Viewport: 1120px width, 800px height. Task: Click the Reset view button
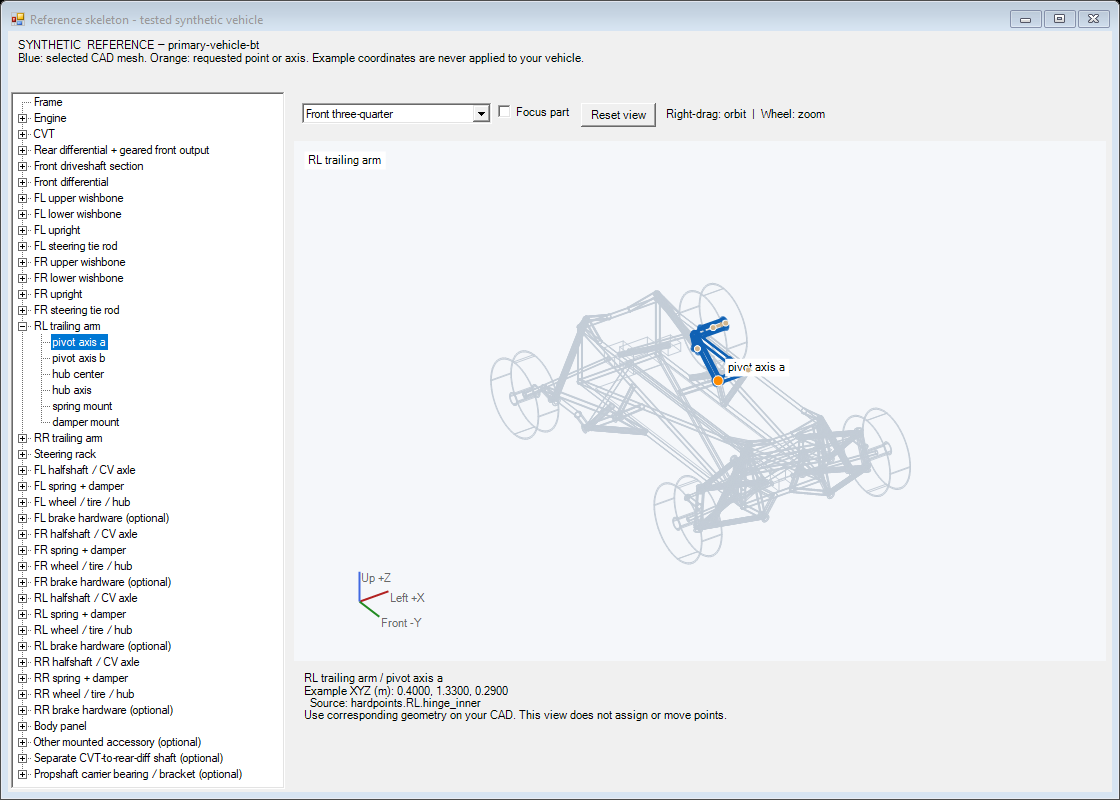click(618, 114)
